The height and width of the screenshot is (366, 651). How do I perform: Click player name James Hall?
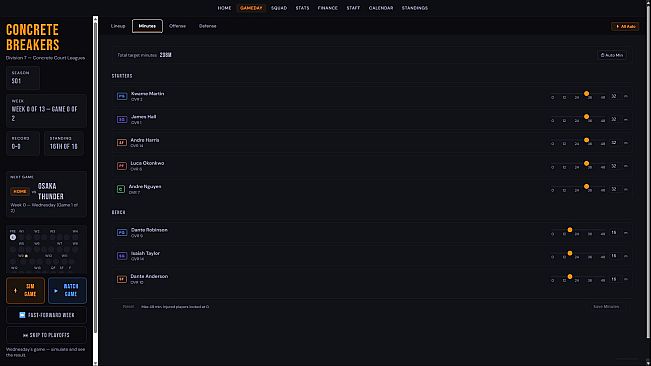(144, 117)
